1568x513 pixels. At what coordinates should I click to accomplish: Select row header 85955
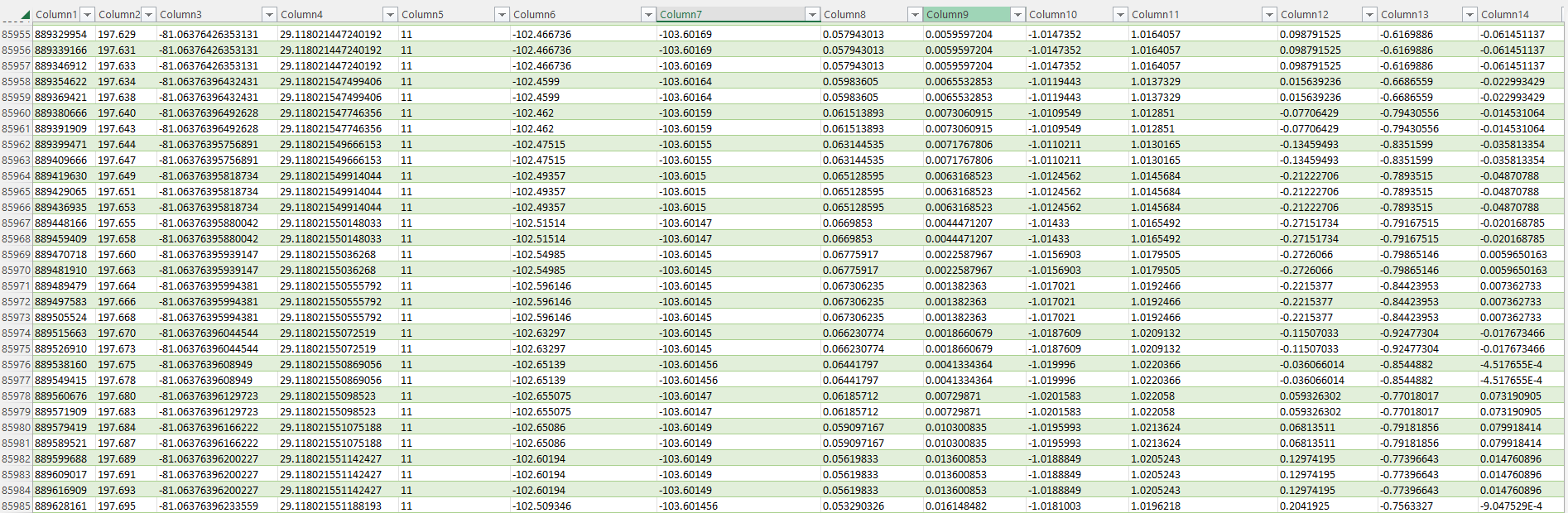(x=17, y=35)
